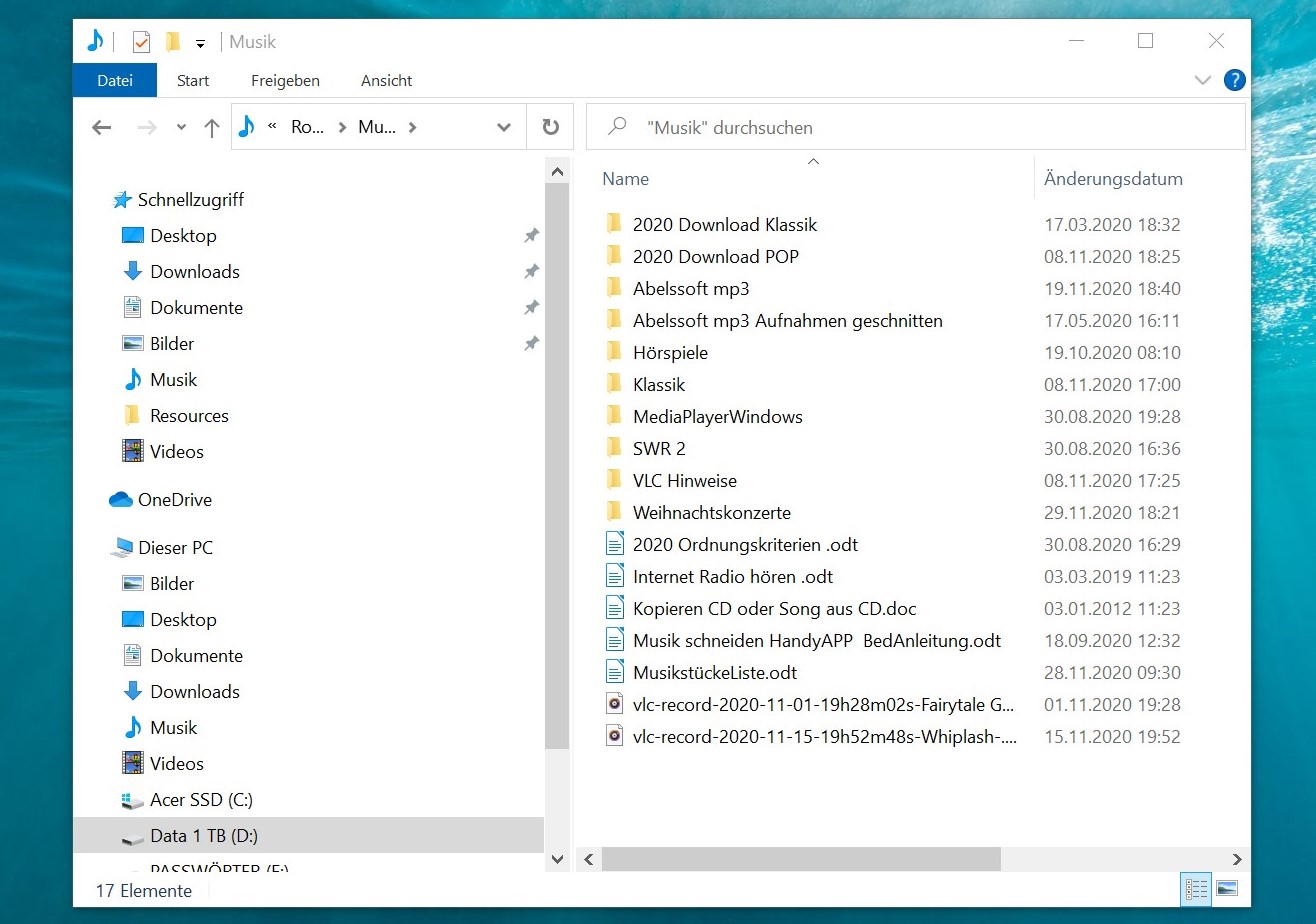Select MusikstückeListe.odt file

[715, 672]
